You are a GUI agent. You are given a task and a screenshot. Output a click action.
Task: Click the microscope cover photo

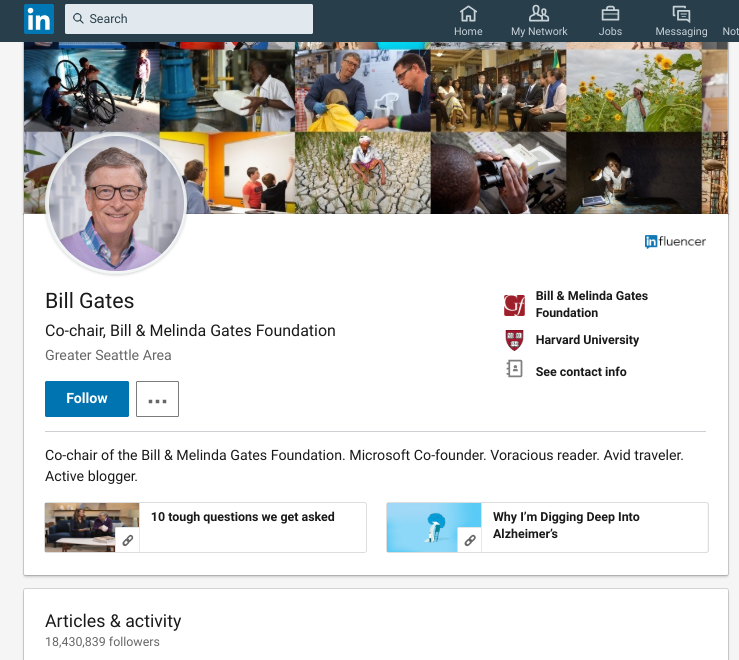pyautogui.click(x=499, y=173)
